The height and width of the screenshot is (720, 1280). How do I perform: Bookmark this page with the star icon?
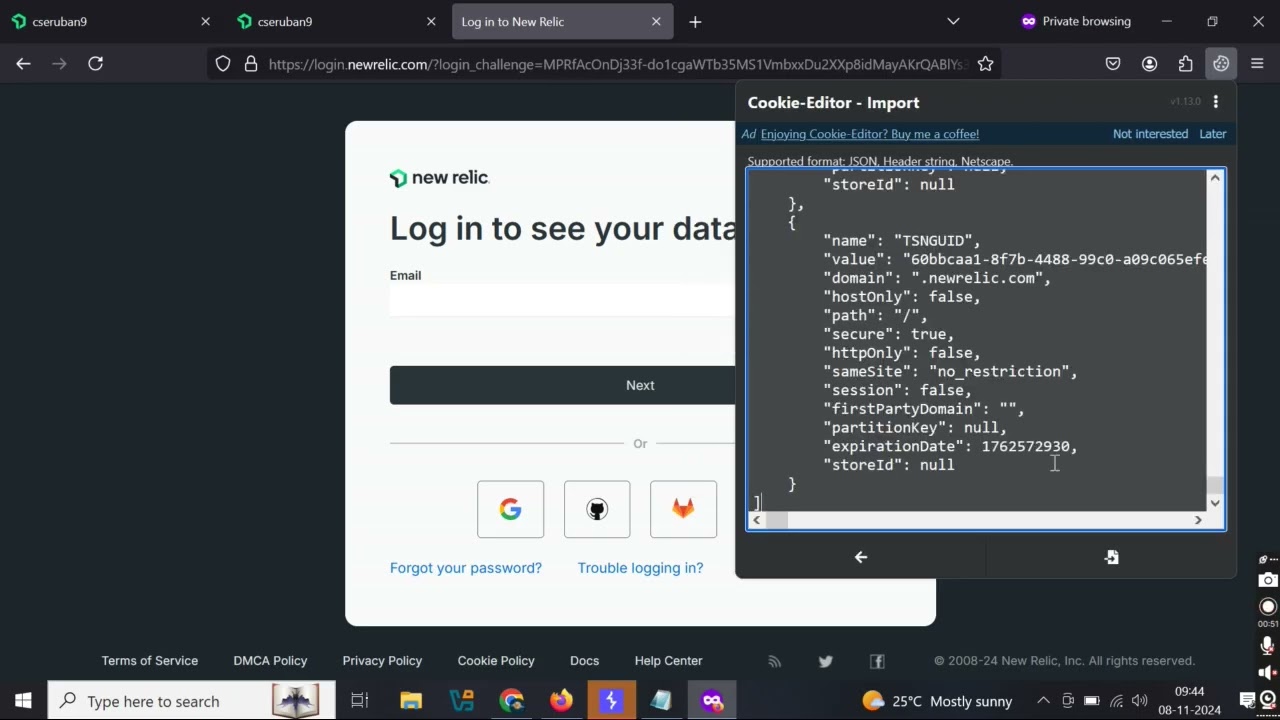pyautogui.click(x=985, y=64)
